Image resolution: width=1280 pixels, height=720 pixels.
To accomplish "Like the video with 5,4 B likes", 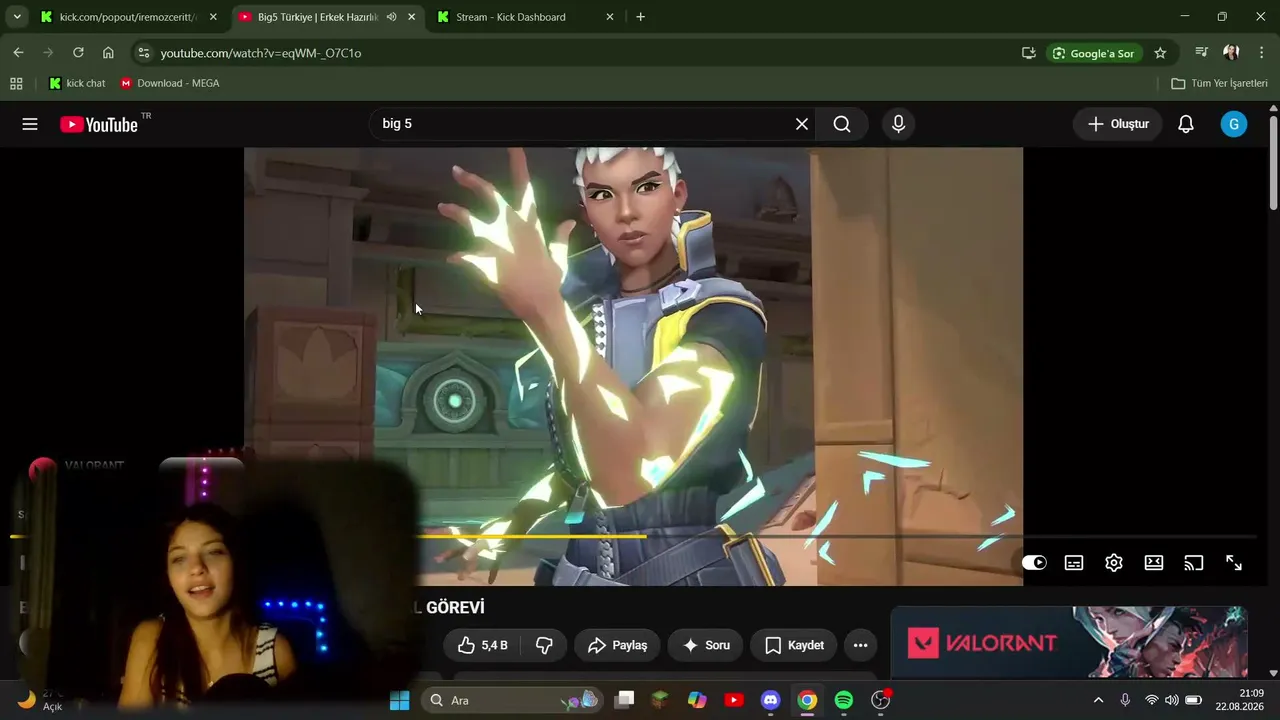I will coord(482,645).
